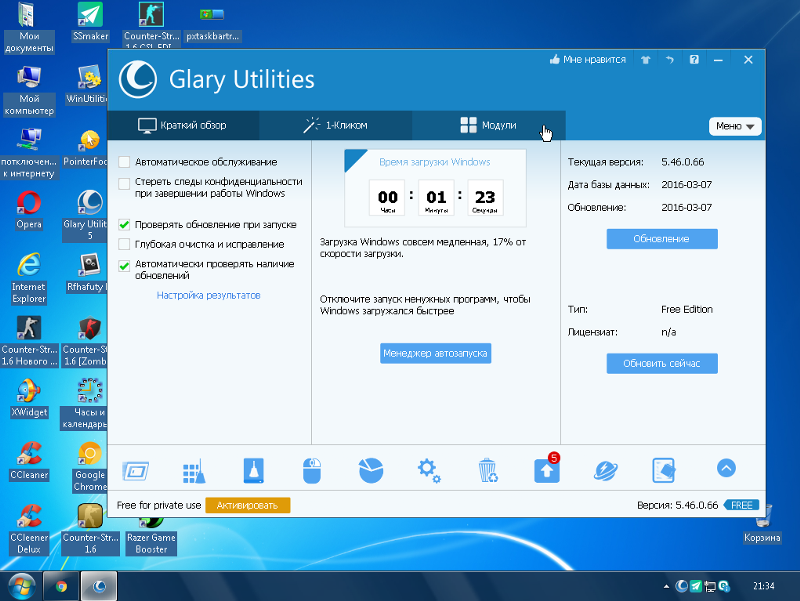Click the Мне нравится thumbs-up button
Image resolution: width=800 pixels, height=601 pixels.
(x=587, y=60)
